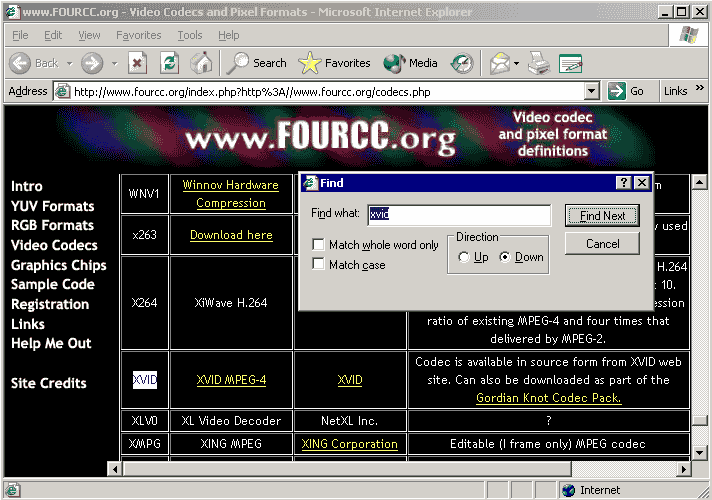Open the Help menu
Viewport: 712px width, 500px height.
point(228,35)
